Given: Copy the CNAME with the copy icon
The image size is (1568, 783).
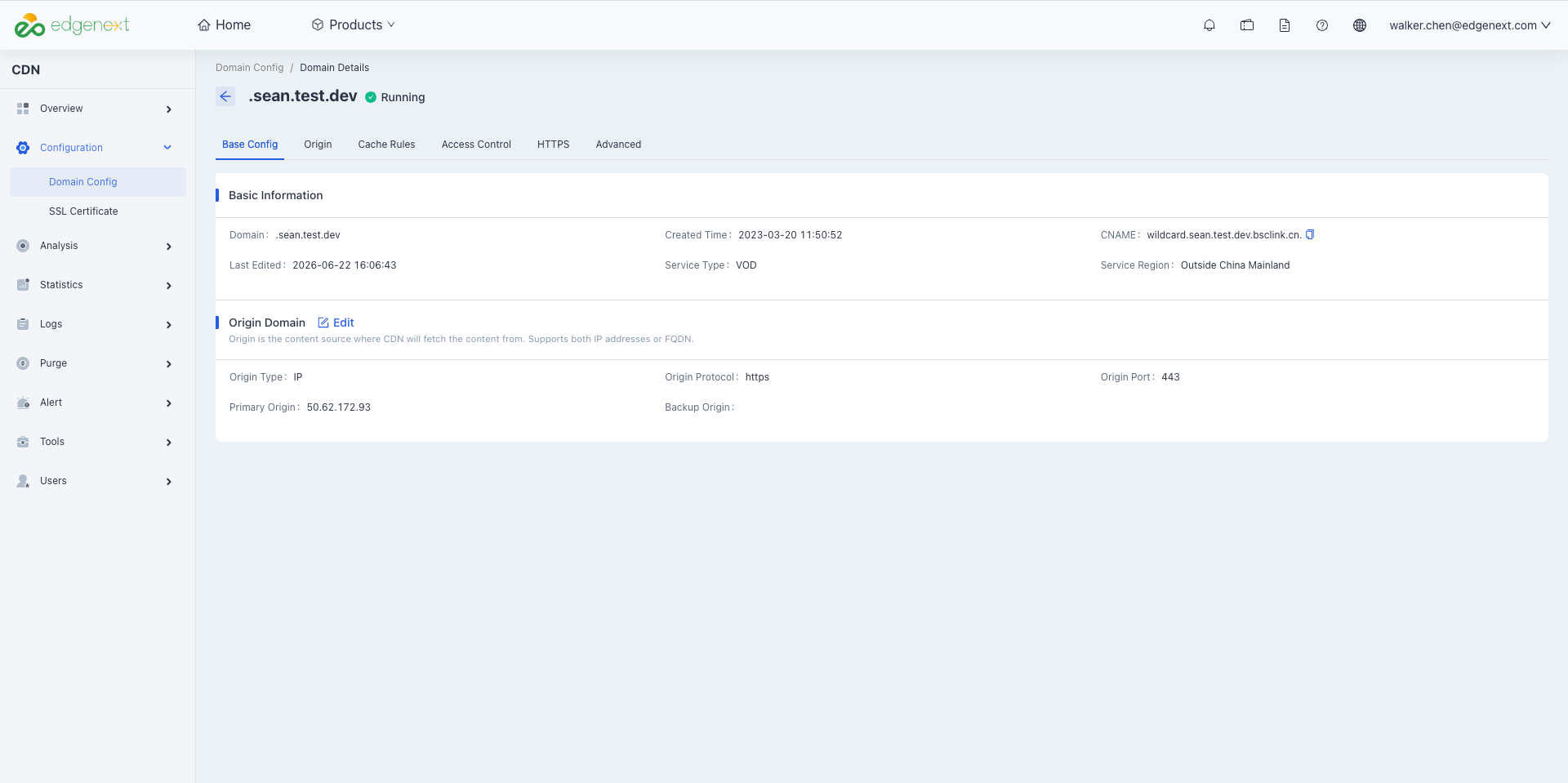Looking at the screenshot, I should pyautogui.click(x=1310, y=234).
